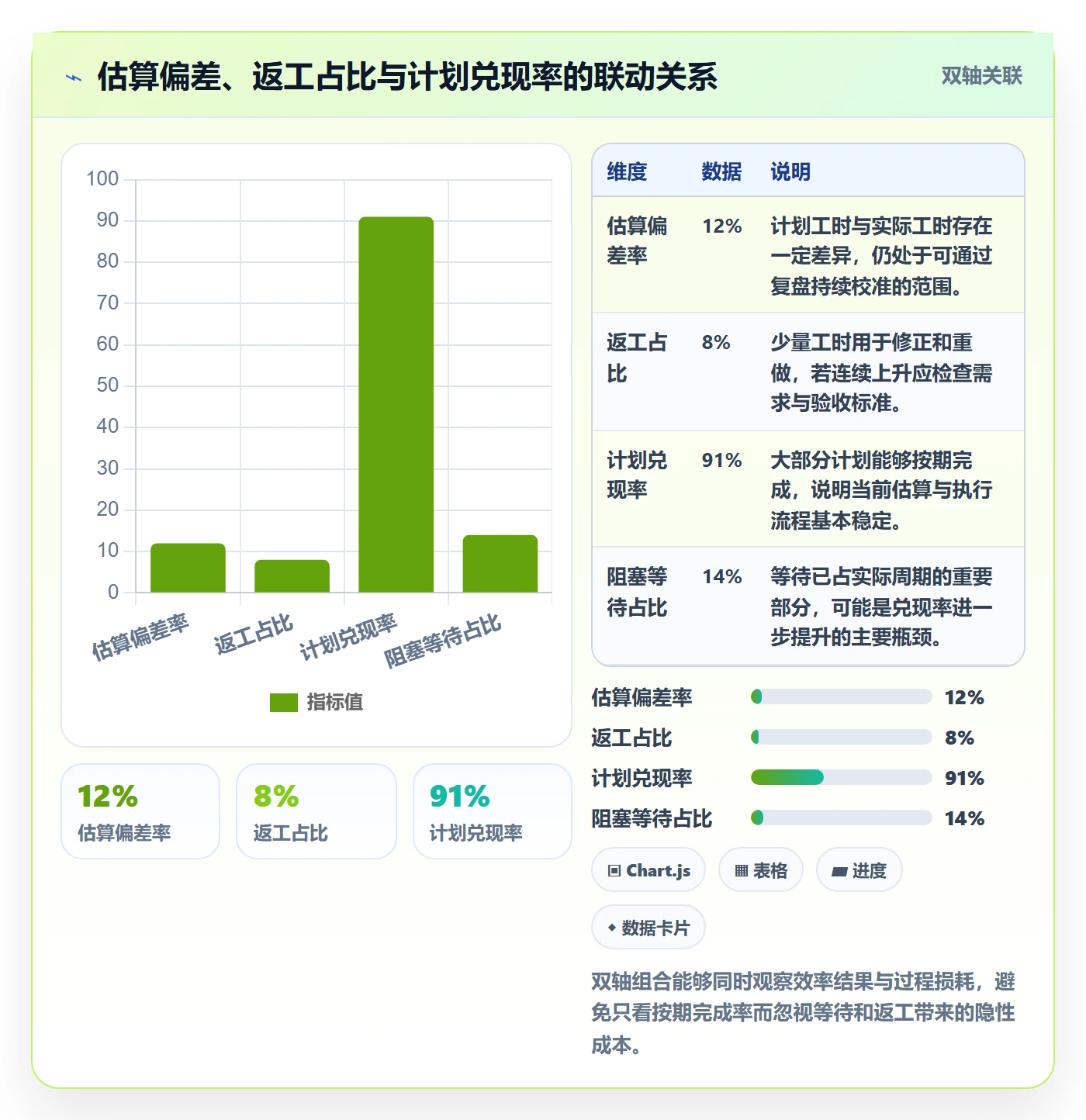Image resolution: width=1086 pixels, height=1120 pixels.
Task: Click the 8% 返工占比 stat card
Action: pos(316,811)
